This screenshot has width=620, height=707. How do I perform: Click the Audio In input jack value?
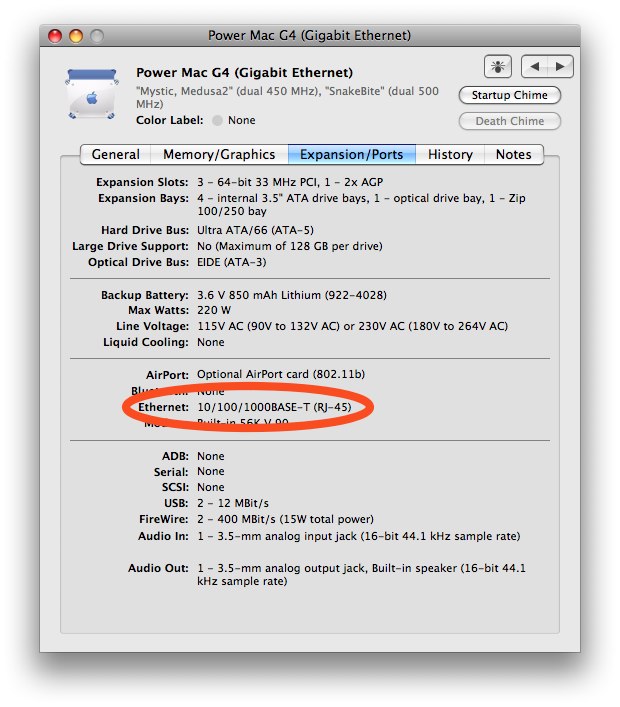(358, 537)
